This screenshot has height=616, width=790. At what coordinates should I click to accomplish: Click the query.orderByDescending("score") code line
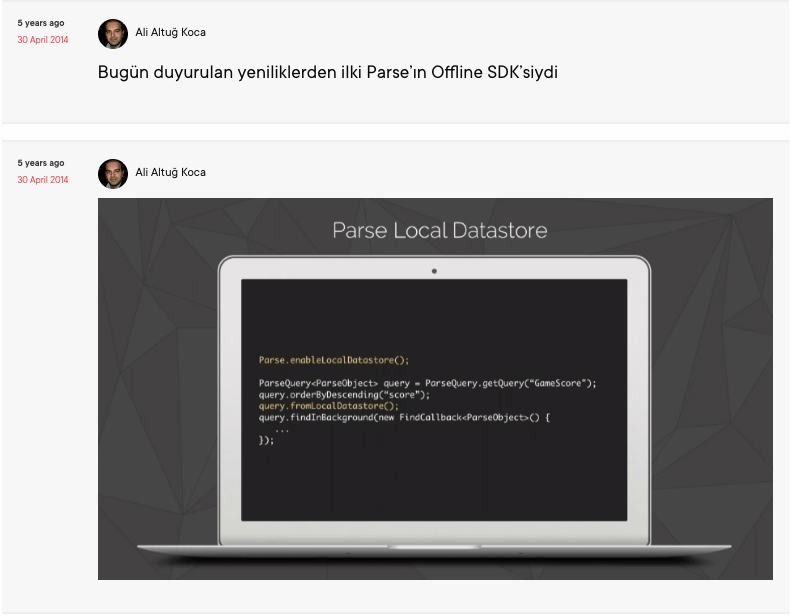(344, 394)
